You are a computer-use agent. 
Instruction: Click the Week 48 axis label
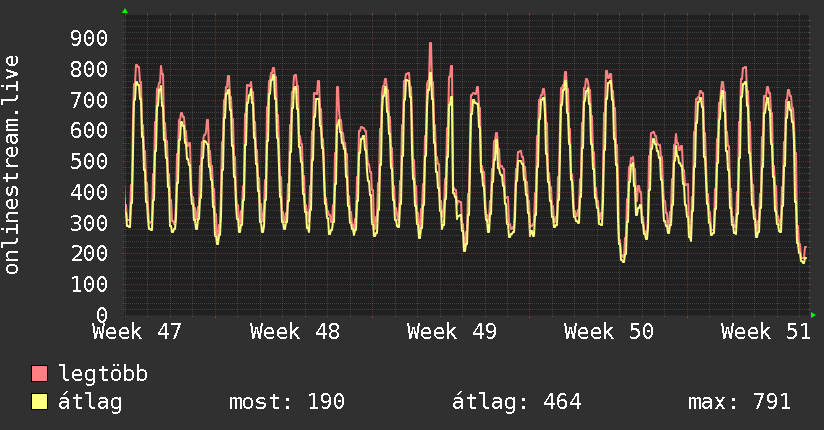click(295, 332)
